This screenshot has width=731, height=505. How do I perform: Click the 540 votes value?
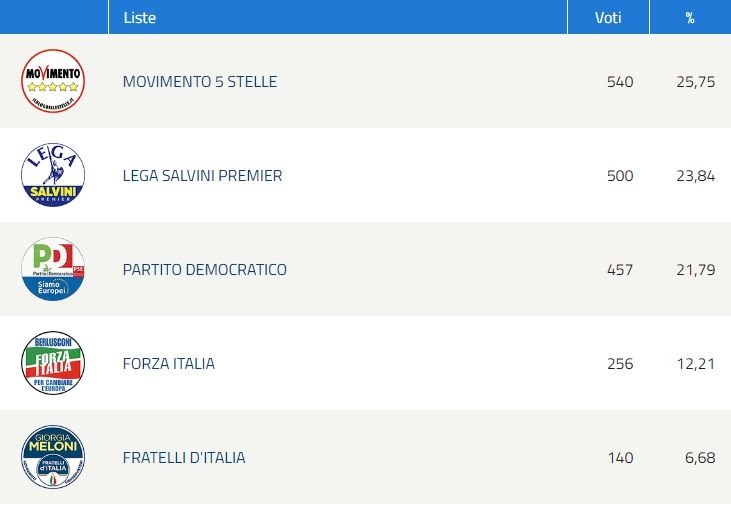point(620,82)
